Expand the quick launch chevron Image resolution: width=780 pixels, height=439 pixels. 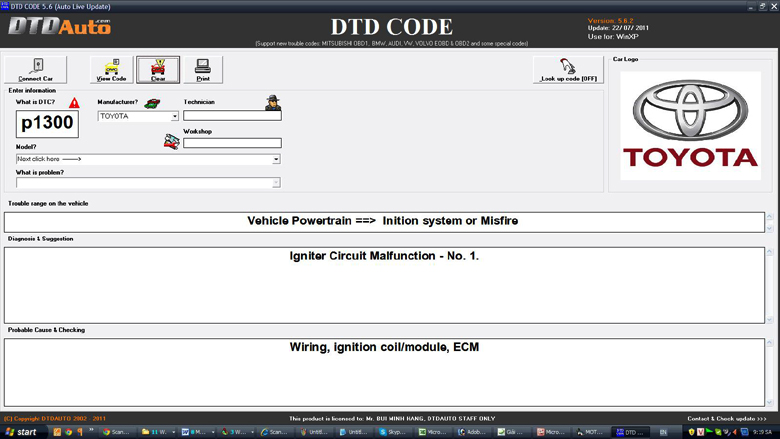coord(91,431)
